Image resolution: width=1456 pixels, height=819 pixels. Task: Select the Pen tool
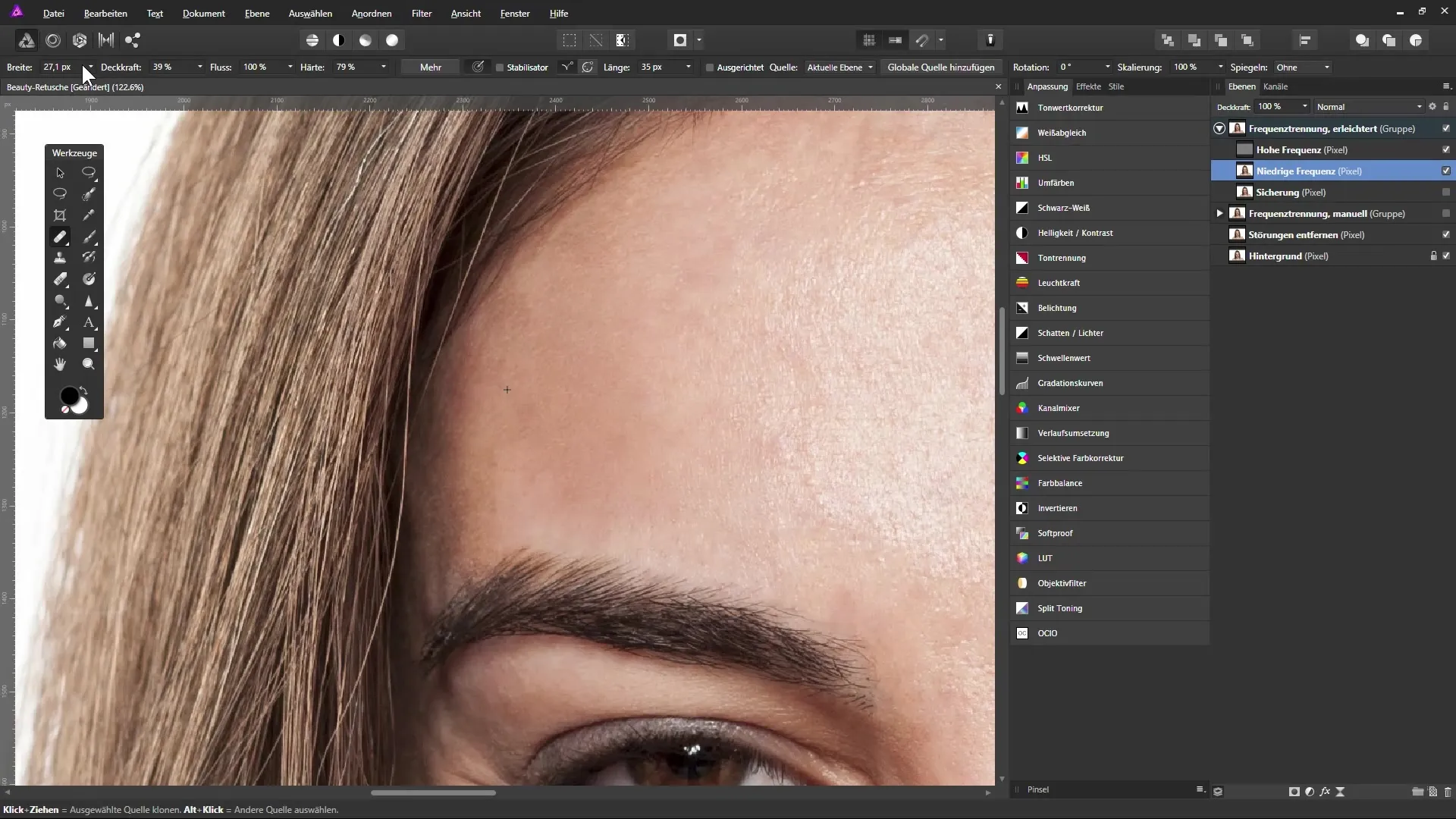(x=60, y=322)
